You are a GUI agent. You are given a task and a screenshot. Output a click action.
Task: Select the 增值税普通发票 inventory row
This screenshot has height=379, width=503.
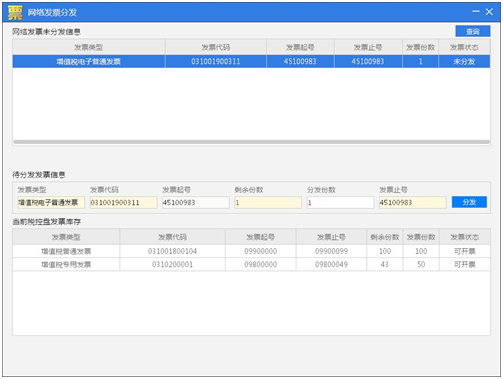[251, 251]
